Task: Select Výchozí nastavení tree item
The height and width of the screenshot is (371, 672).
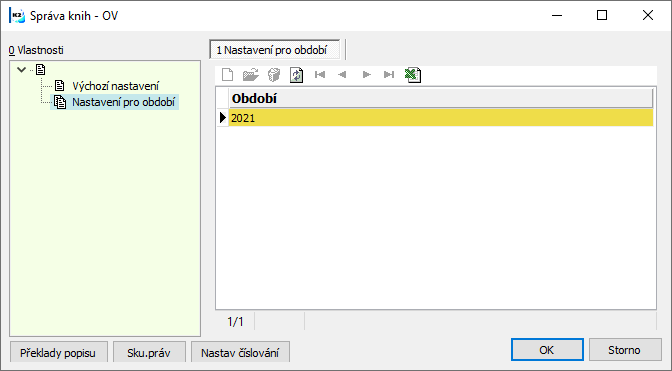Action: tap(116, 86)
